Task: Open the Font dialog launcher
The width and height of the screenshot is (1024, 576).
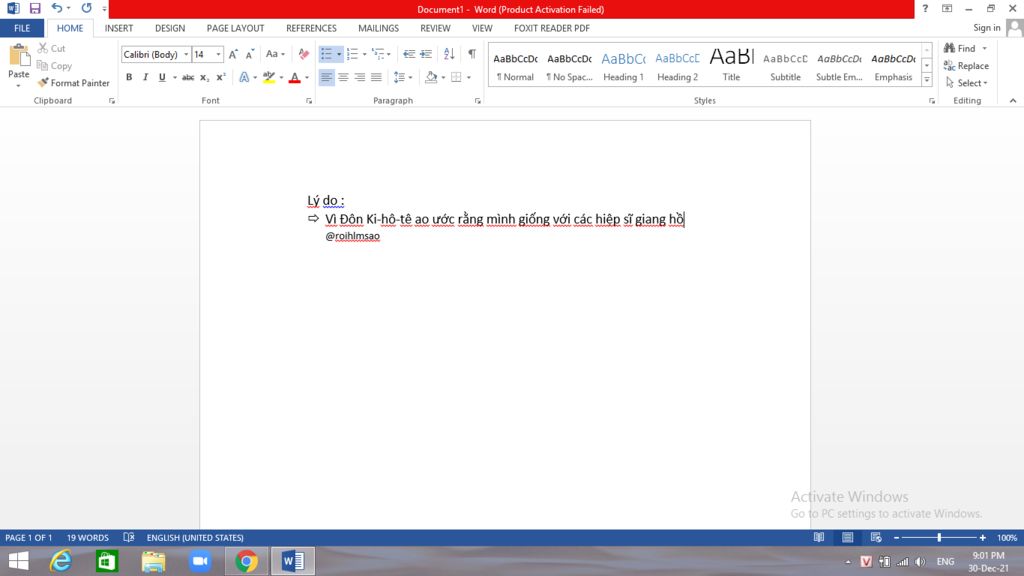Action: tap(309, 101)
